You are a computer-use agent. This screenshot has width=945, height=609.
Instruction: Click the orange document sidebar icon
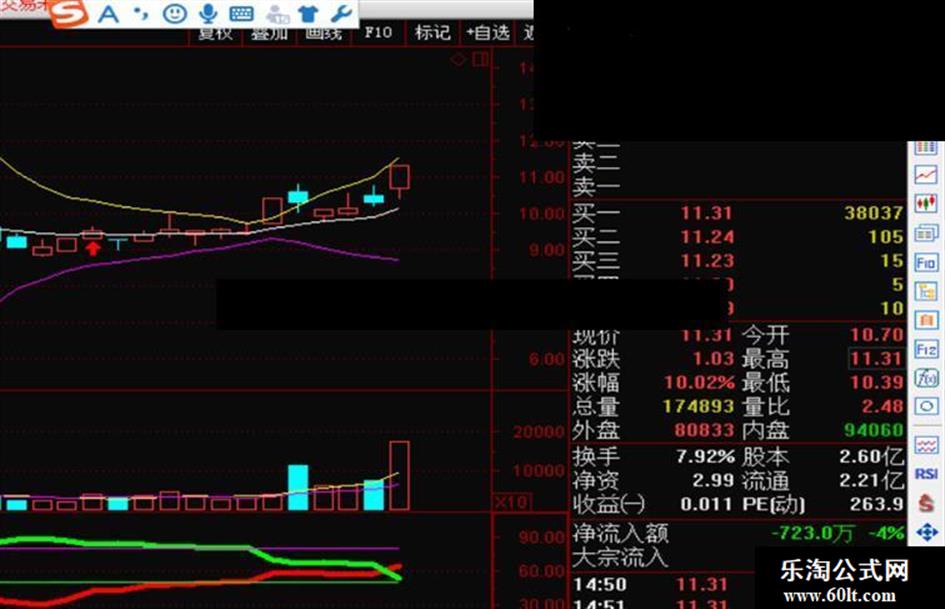coord(926,320)
